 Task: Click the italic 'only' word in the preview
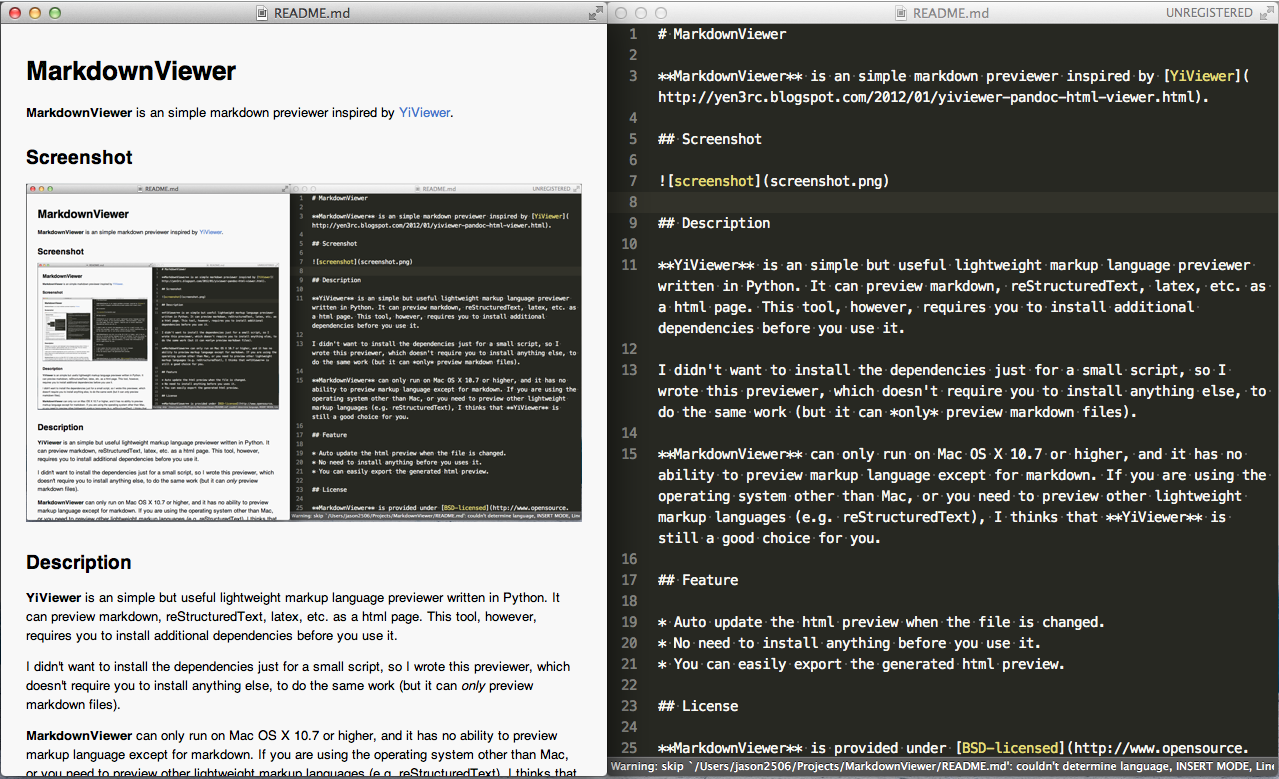pyautogui.click(x=474, y=686)
